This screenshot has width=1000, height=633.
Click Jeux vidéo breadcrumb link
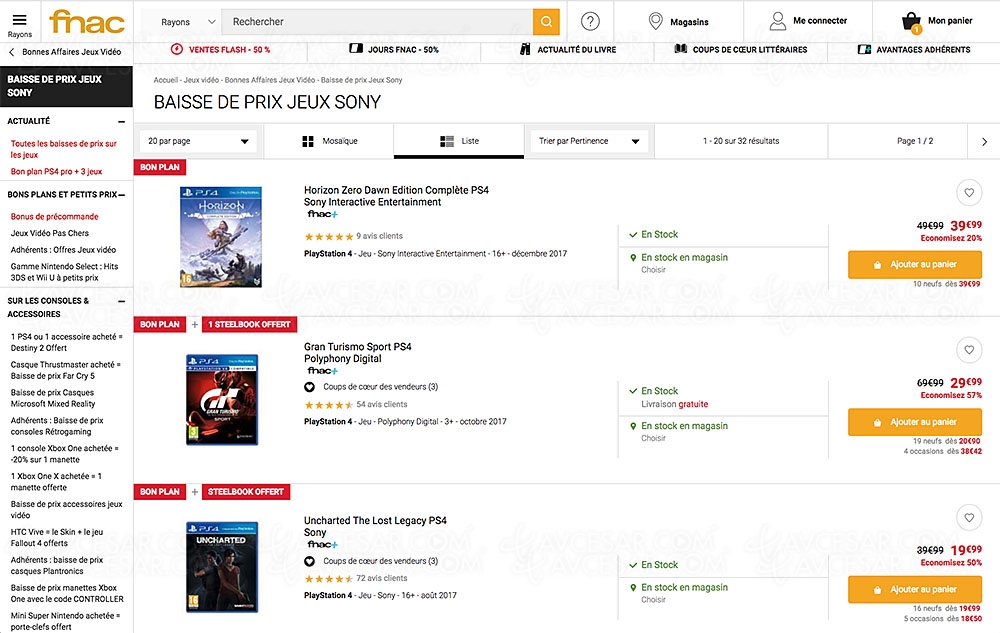pyautogui.click(x=201, y=80)
